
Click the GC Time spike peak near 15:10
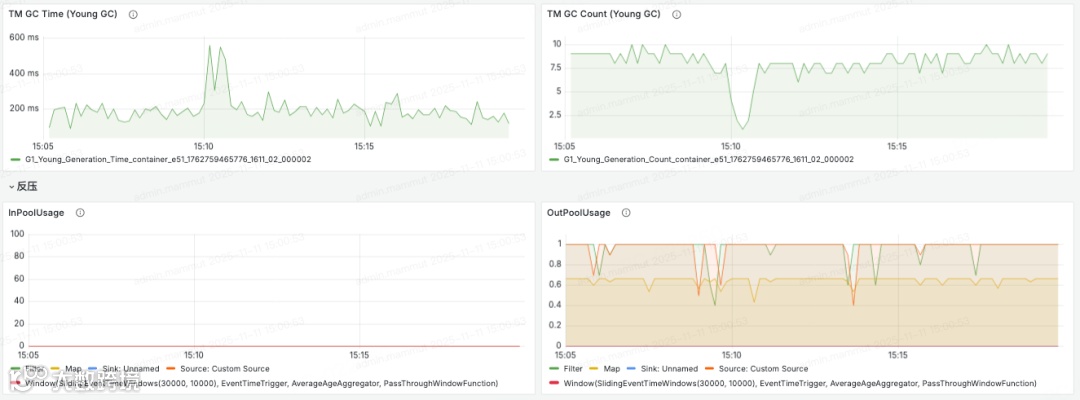209,47
